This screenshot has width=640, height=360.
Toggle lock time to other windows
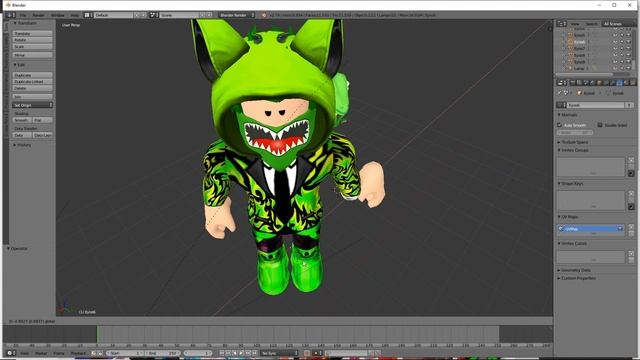[x=100, y=353]
